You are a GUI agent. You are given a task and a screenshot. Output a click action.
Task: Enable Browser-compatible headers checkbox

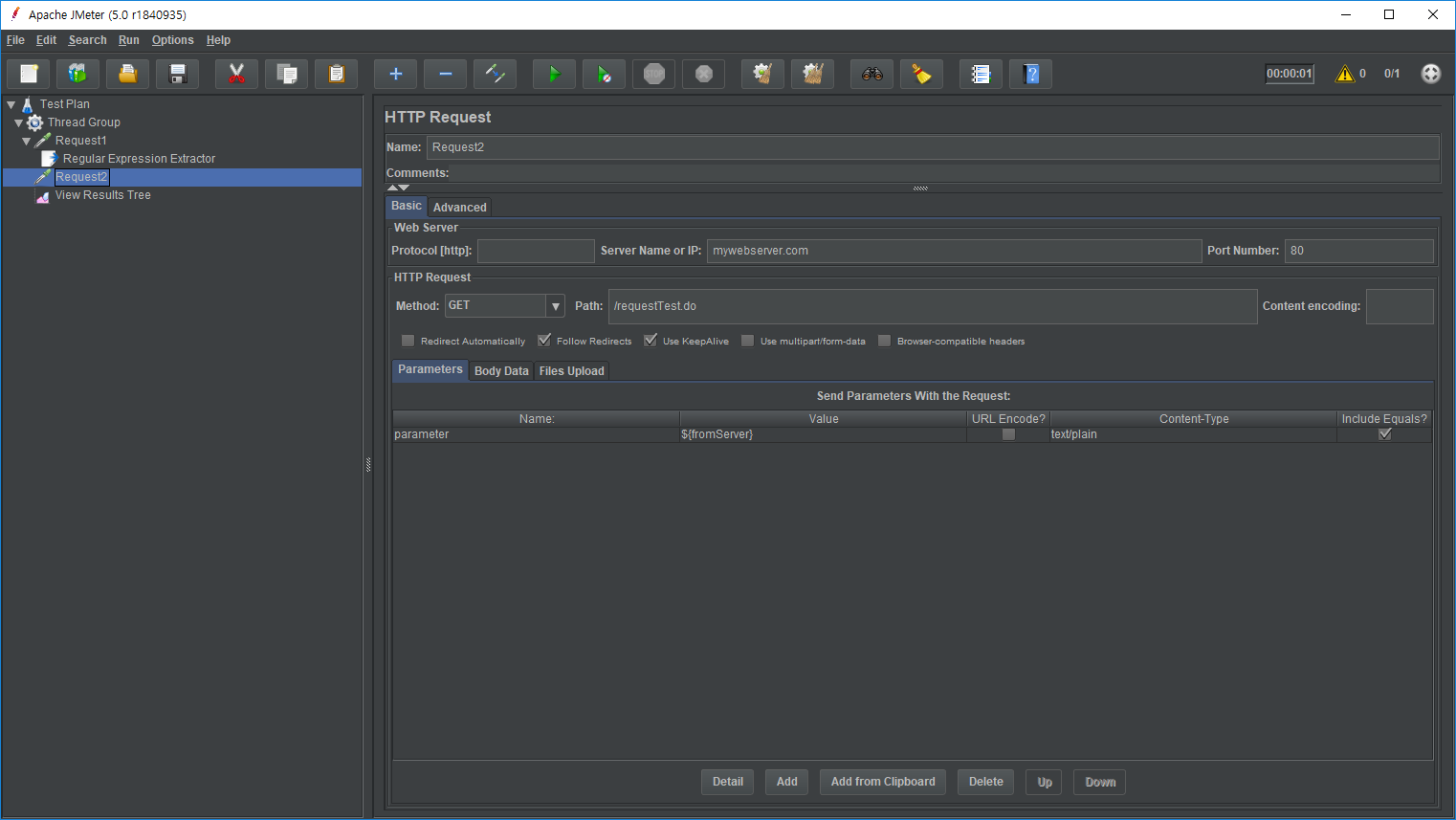885,341
